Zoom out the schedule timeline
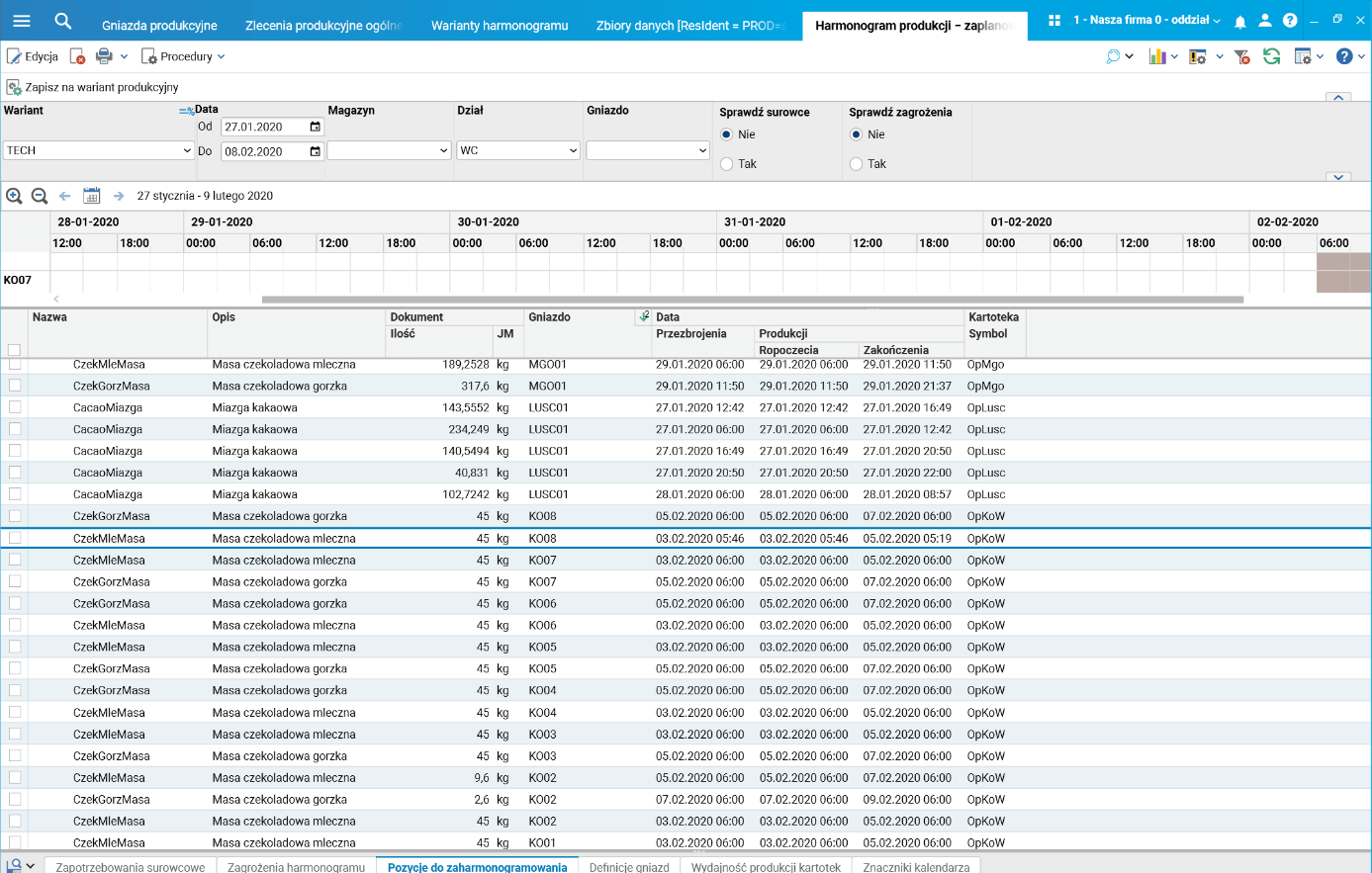 (40, 196)
